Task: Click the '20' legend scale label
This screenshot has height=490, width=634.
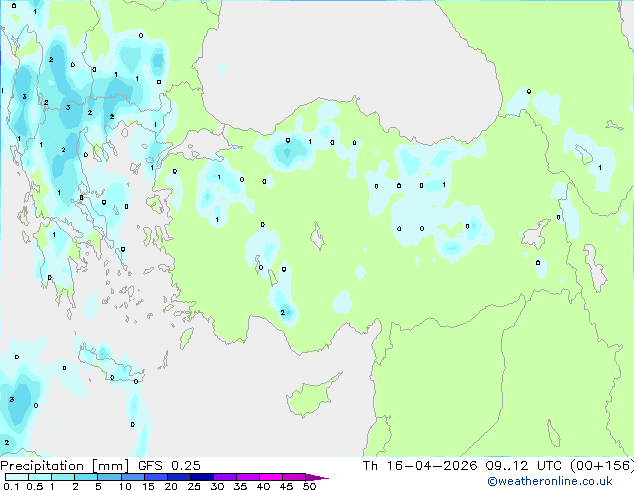Action: coord(171,486)
